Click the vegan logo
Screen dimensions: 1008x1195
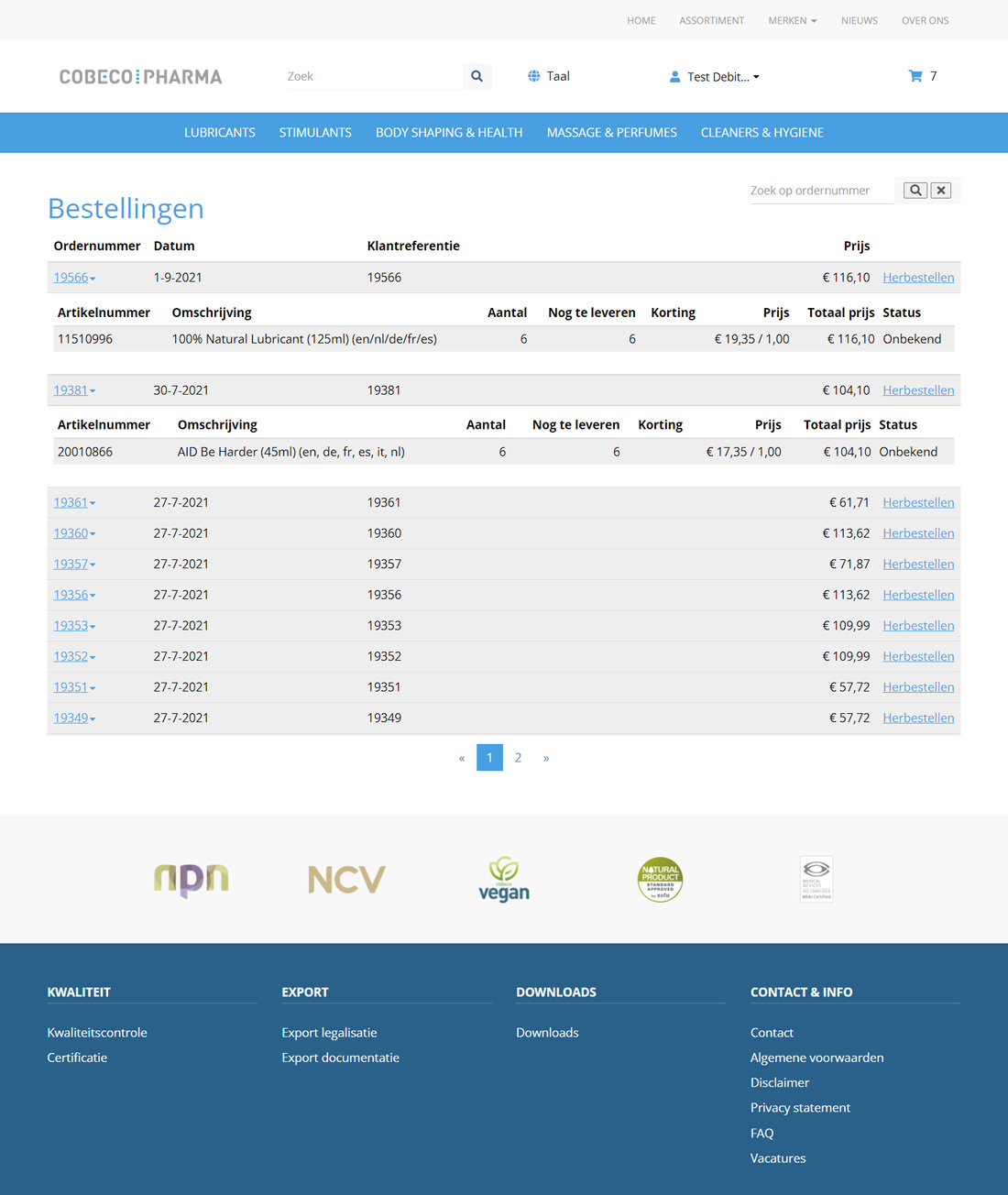(504, 880)
